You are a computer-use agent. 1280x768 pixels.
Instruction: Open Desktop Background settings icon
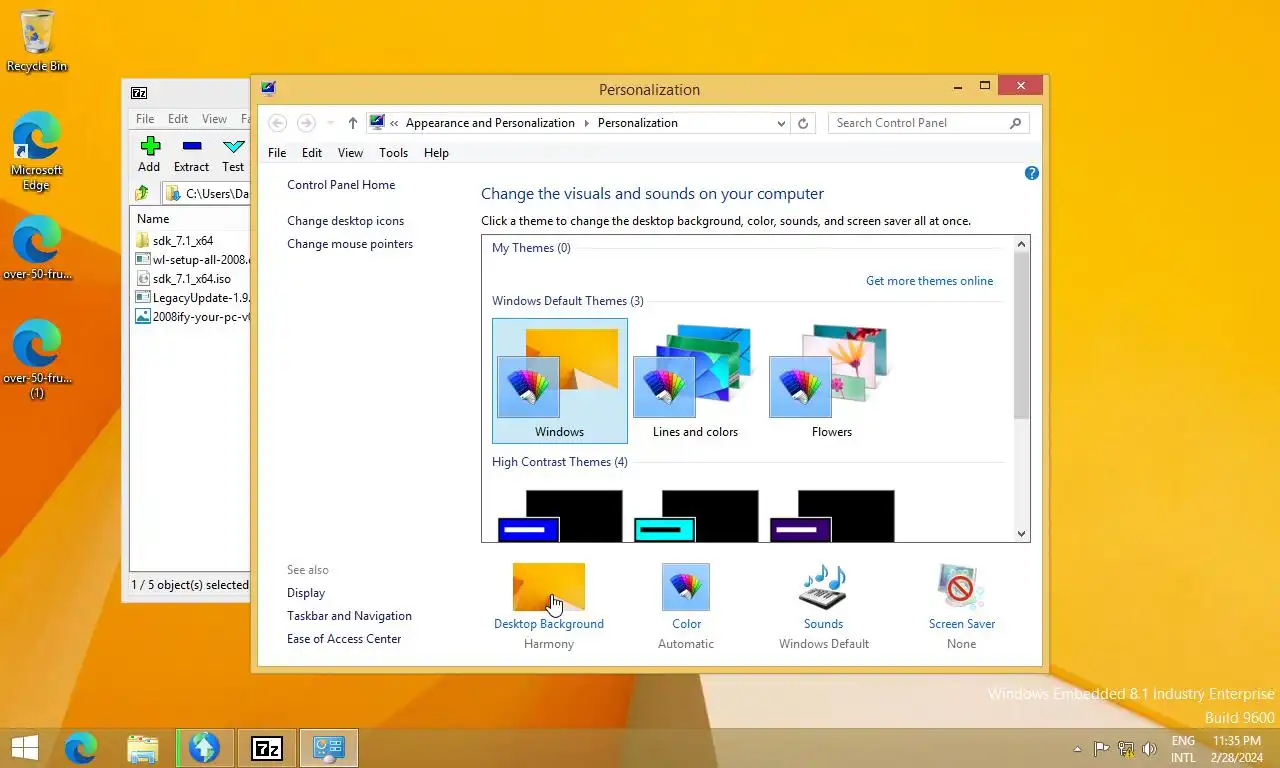(549, 587)
